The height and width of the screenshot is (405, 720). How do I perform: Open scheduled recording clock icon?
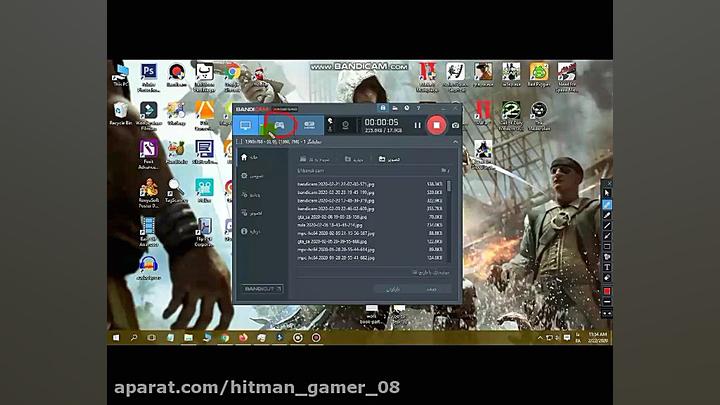407,108
